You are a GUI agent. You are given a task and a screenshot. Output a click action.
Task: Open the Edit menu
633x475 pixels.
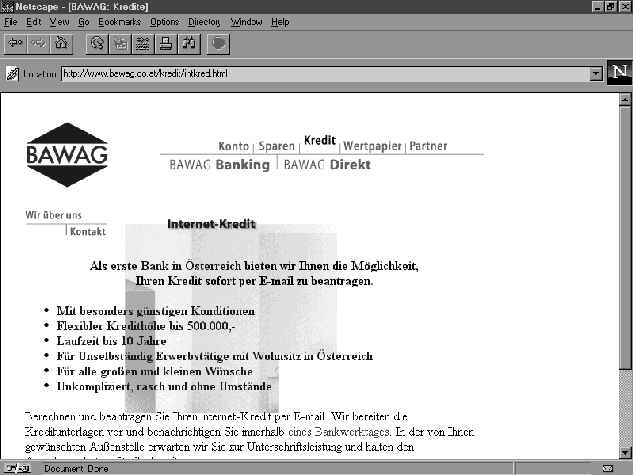coord(34,22)
